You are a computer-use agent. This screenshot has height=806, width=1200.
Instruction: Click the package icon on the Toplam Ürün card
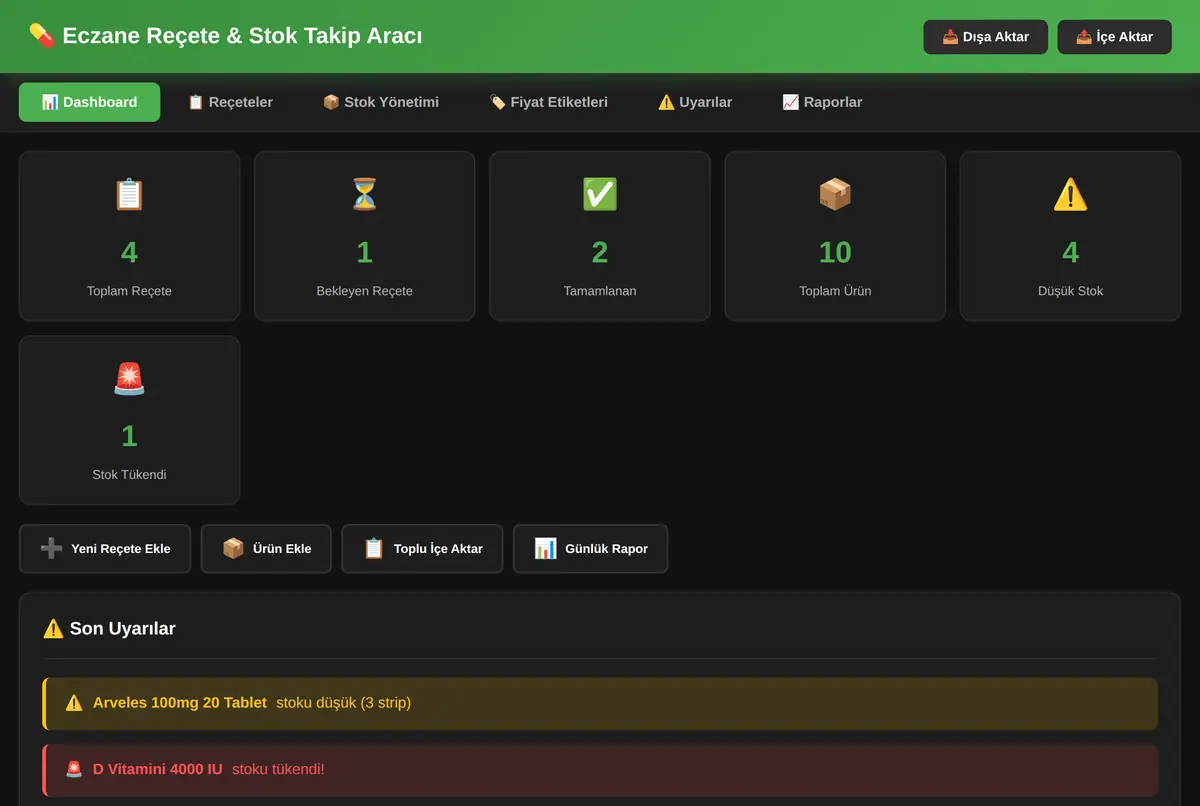pos(835,194)
